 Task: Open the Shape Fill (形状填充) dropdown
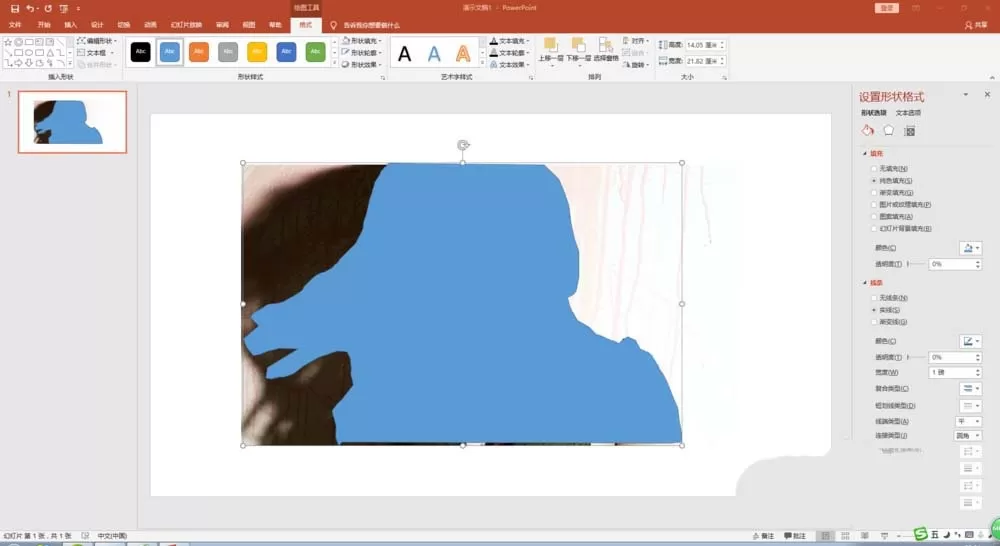click(x=362, y=41)
